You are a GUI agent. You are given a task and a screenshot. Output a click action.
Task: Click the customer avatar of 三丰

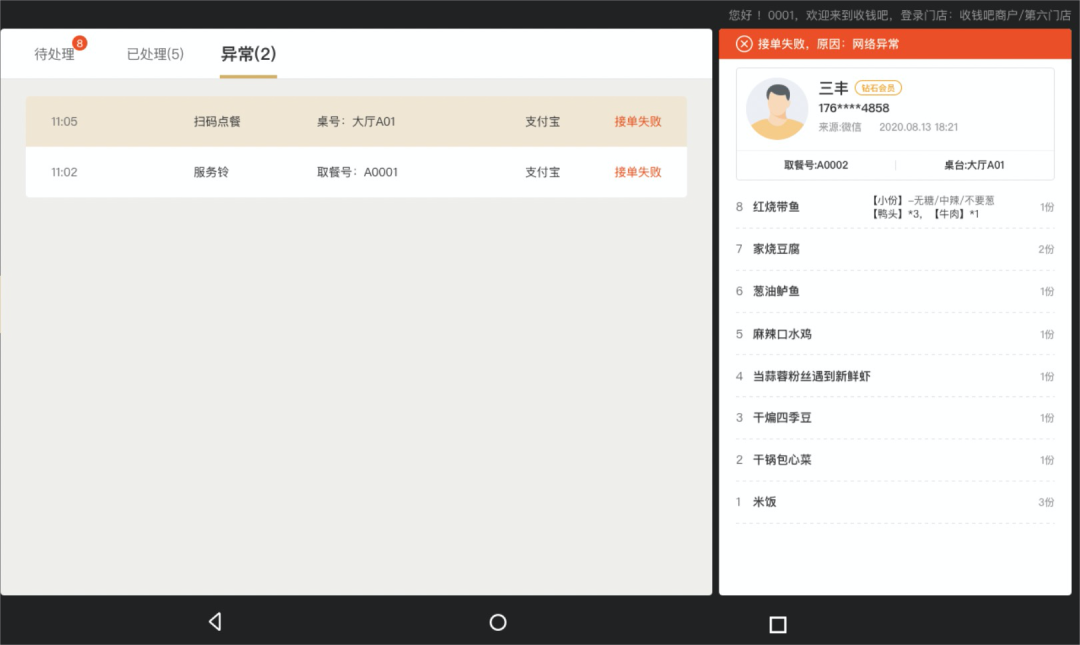pyautogui.click(x=777, y=111)
